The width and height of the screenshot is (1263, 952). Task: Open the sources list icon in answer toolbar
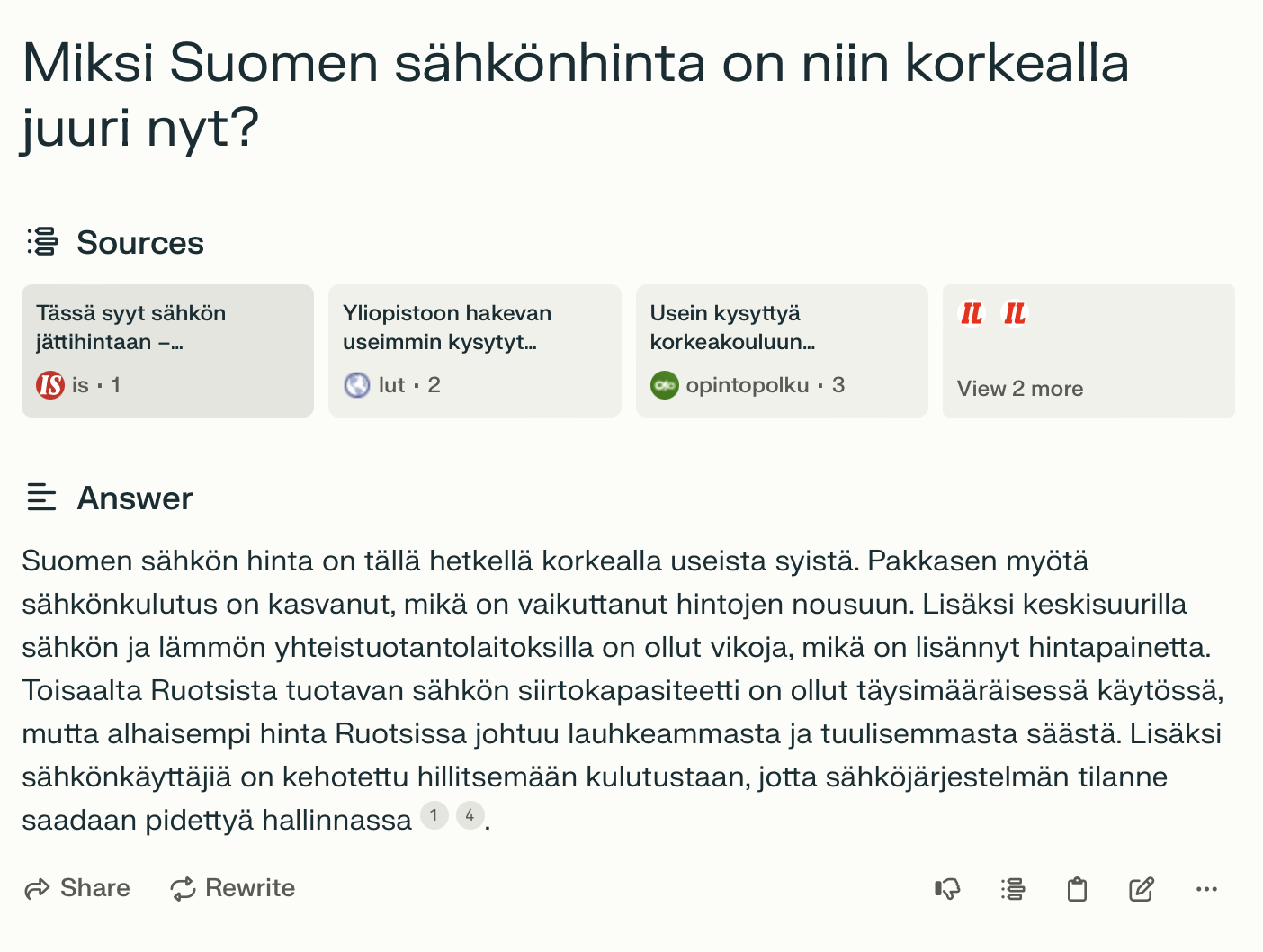(x=1013, y=889)
